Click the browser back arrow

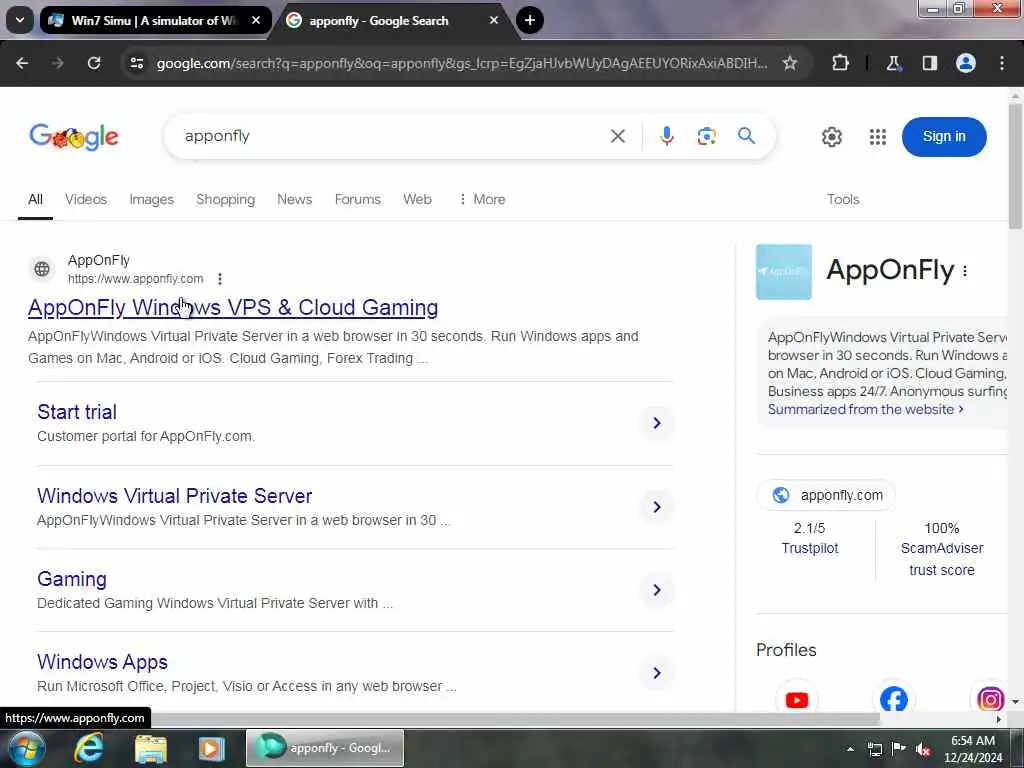click(x=22, y=63)
